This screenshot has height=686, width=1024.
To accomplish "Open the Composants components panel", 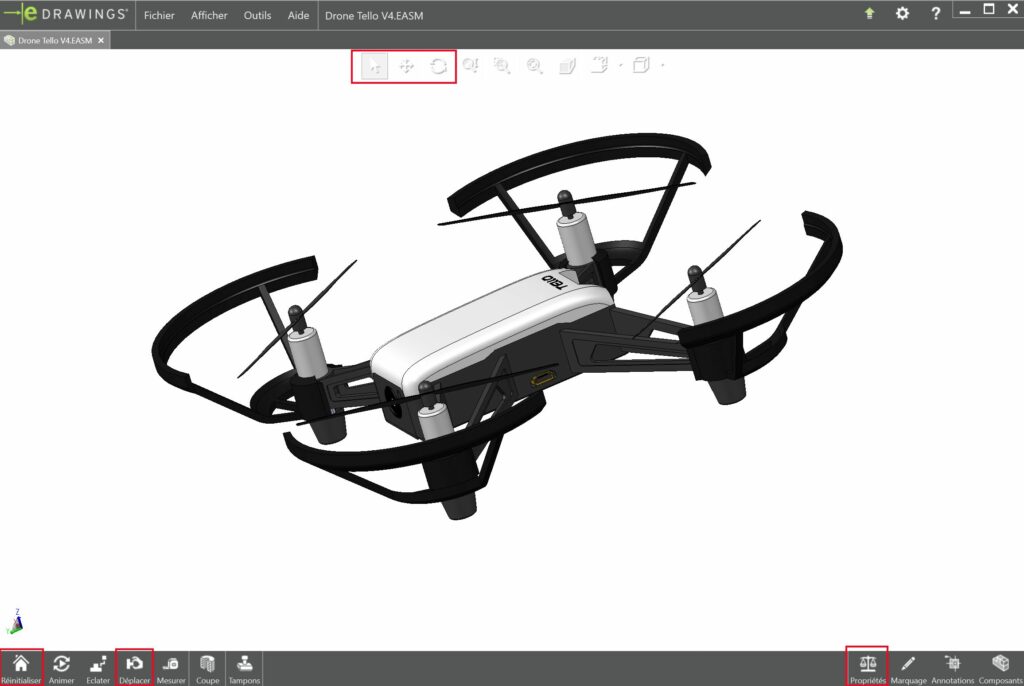I will 1000,668.
